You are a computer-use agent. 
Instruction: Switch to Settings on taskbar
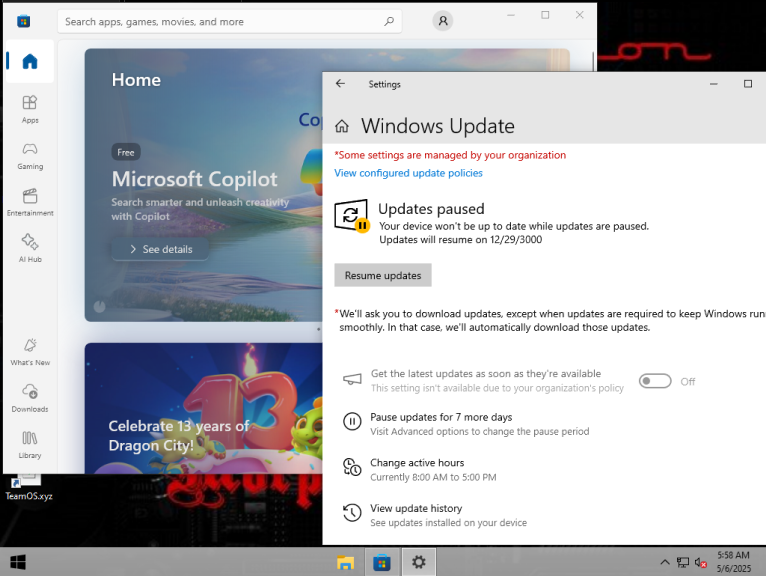coord(419,562)
